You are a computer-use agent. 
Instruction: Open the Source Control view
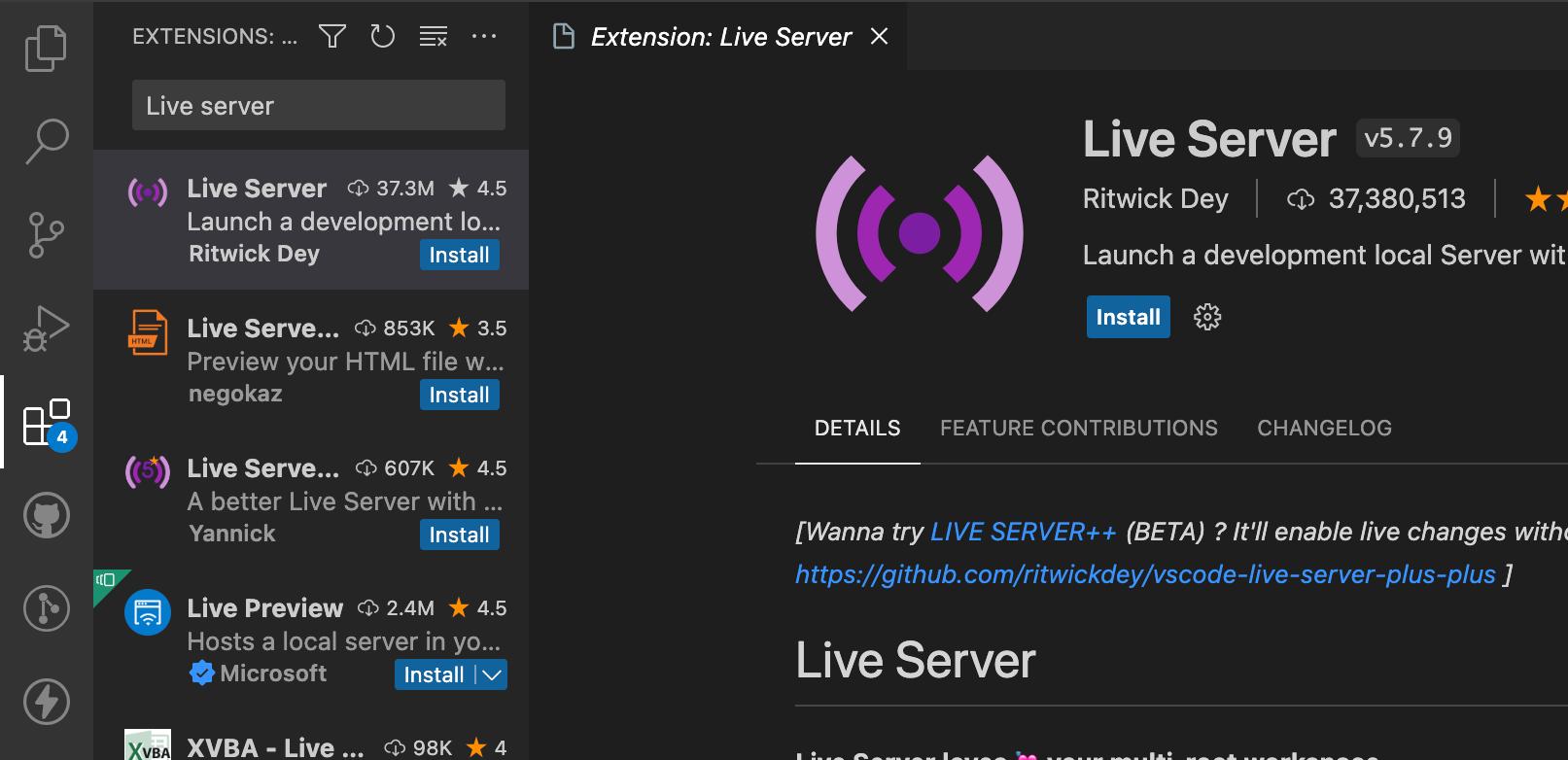pyautogui.click(x=46, y=235)
